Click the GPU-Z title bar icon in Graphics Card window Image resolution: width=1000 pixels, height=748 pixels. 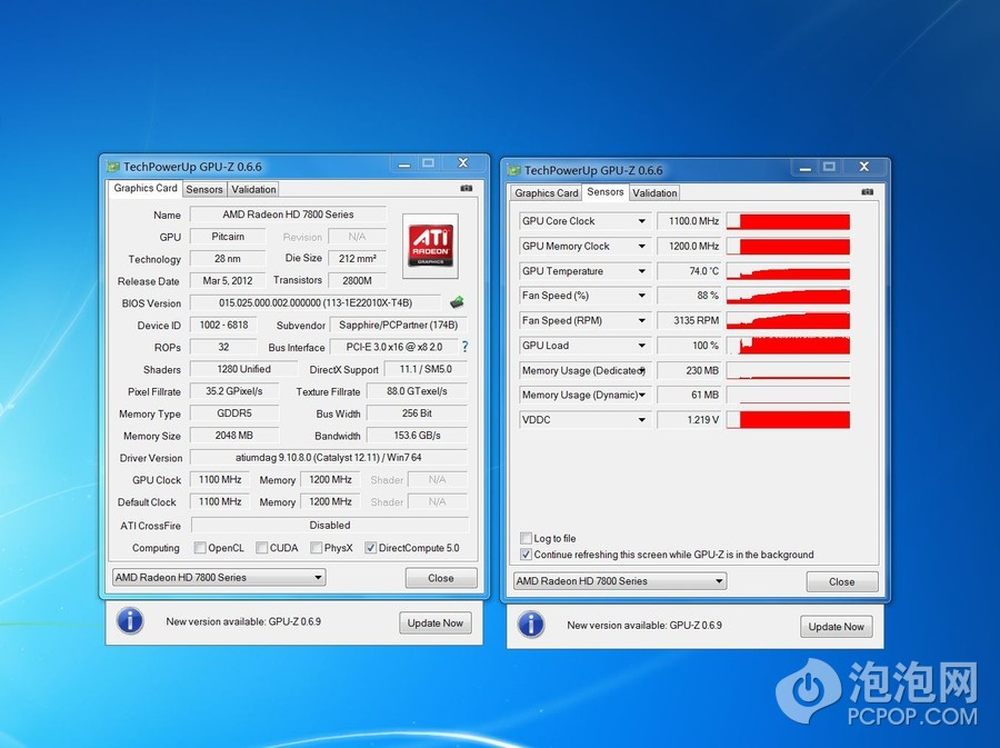click(x=114, y=167)
